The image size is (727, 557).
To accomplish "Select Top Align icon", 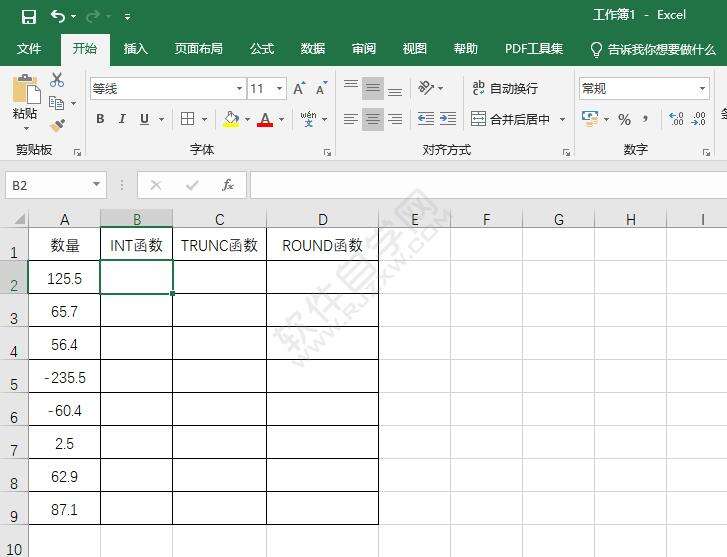I will 351,84.
